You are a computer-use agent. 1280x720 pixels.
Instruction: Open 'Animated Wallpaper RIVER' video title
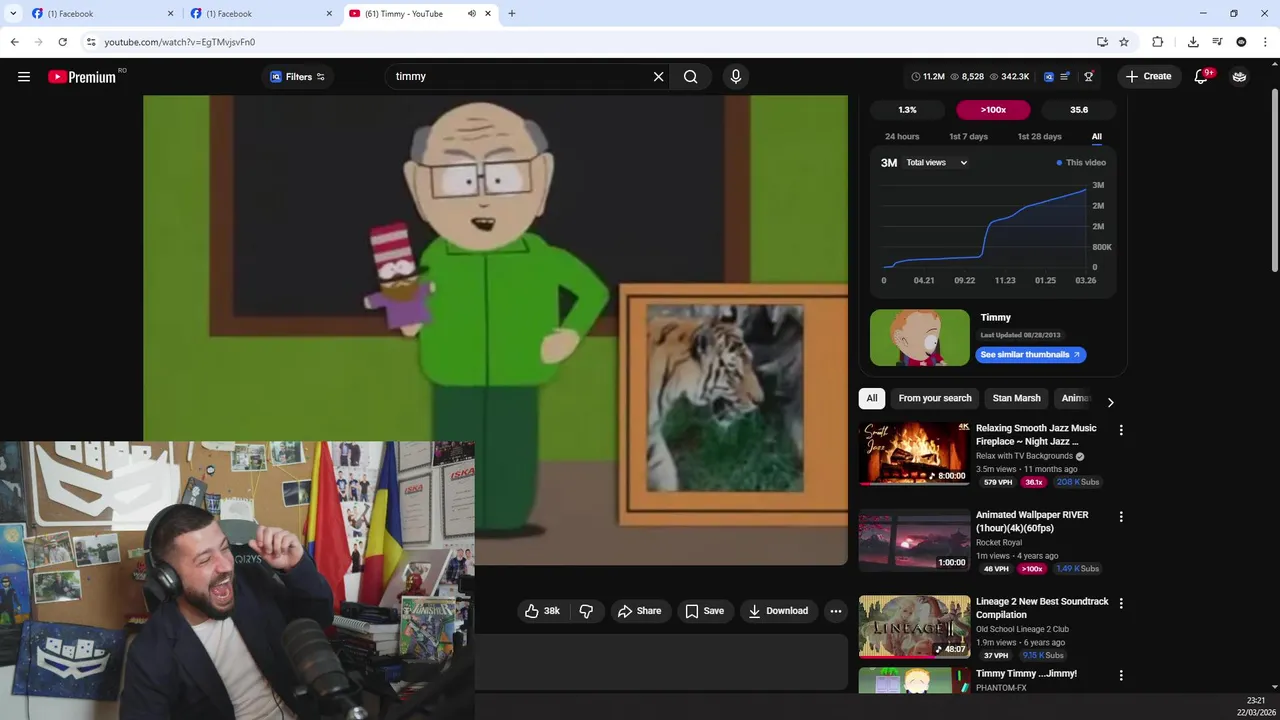pos(1032,521)
